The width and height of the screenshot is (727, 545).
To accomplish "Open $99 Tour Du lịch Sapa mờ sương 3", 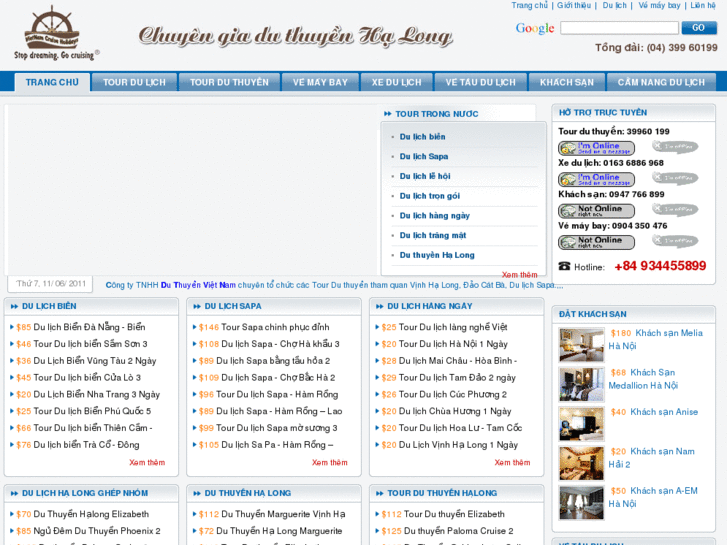I will point(268,428).
